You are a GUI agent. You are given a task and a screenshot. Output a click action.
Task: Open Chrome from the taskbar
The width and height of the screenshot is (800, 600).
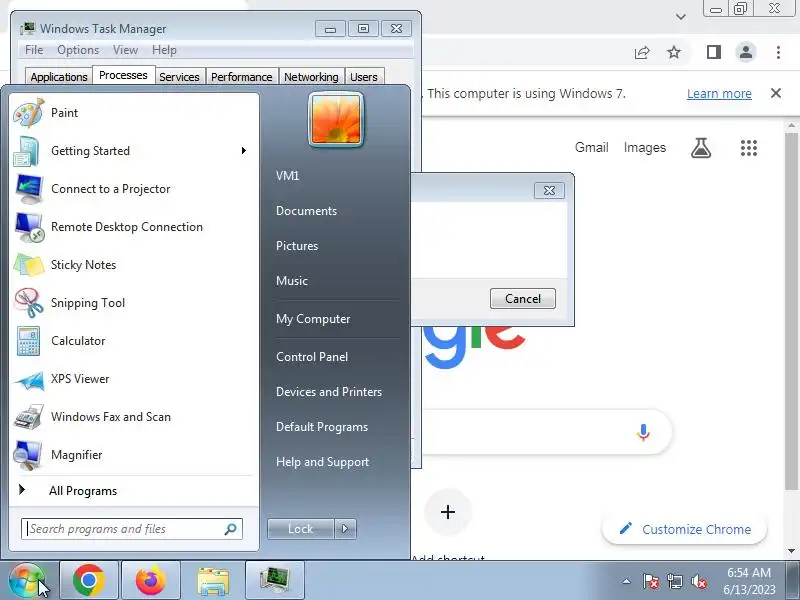pos(89,581)
